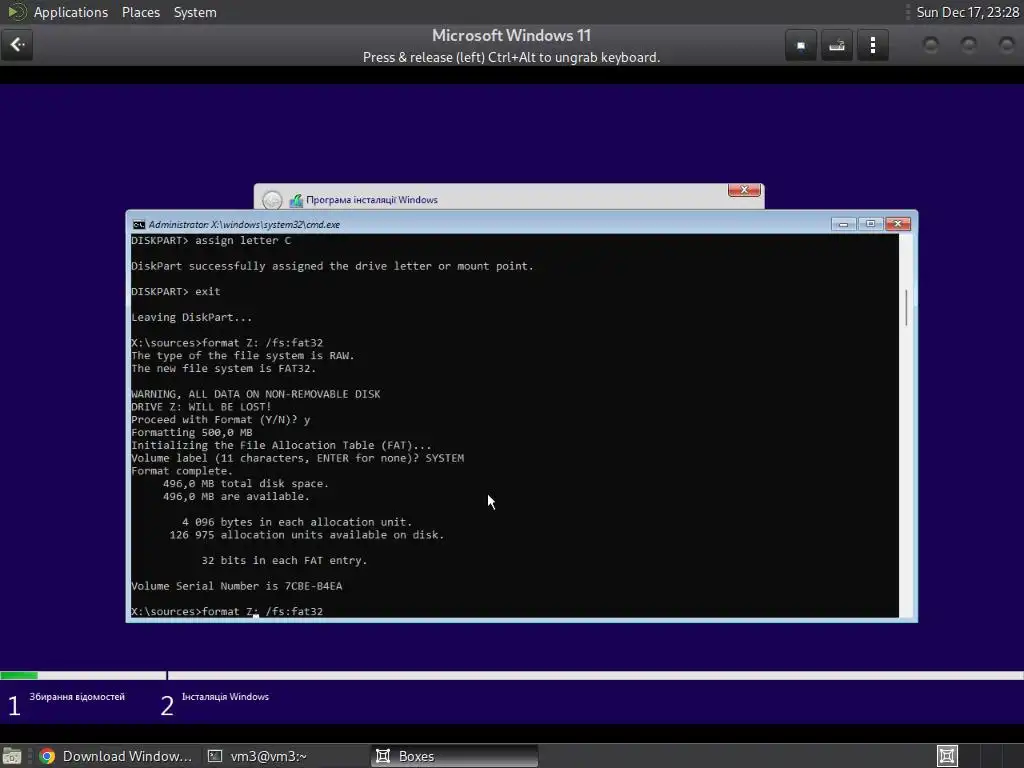Maximize the cmd.exe window
Image resolution: width=1024 pixels, height=768 pixels.
coord(871,224)
